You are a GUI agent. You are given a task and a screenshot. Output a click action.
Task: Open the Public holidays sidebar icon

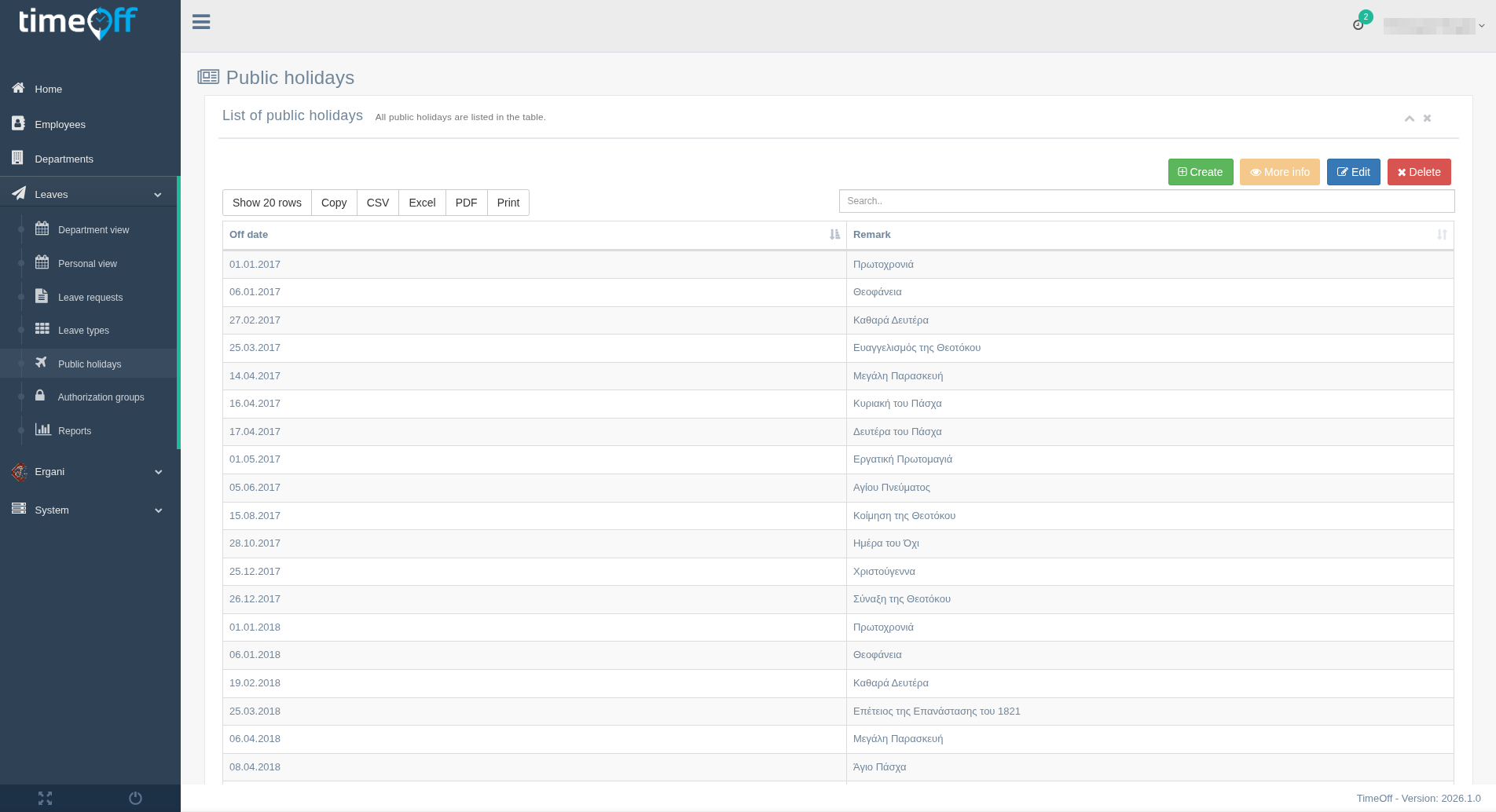coord(40,363)
